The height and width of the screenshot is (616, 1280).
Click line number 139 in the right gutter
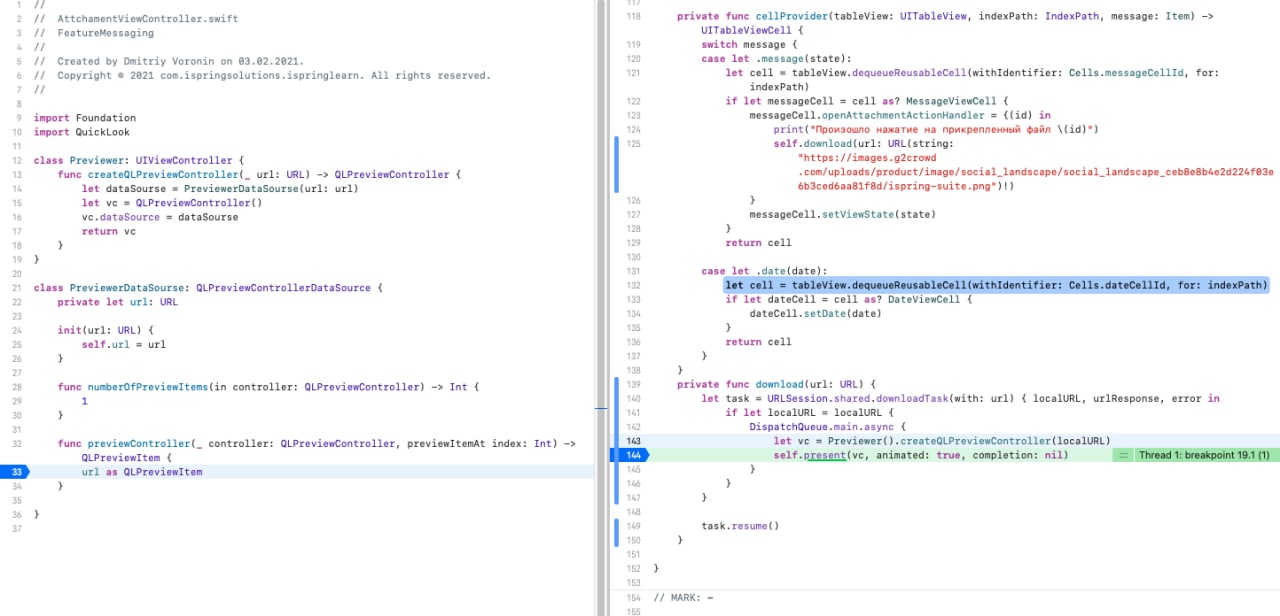tap(632, 384)
